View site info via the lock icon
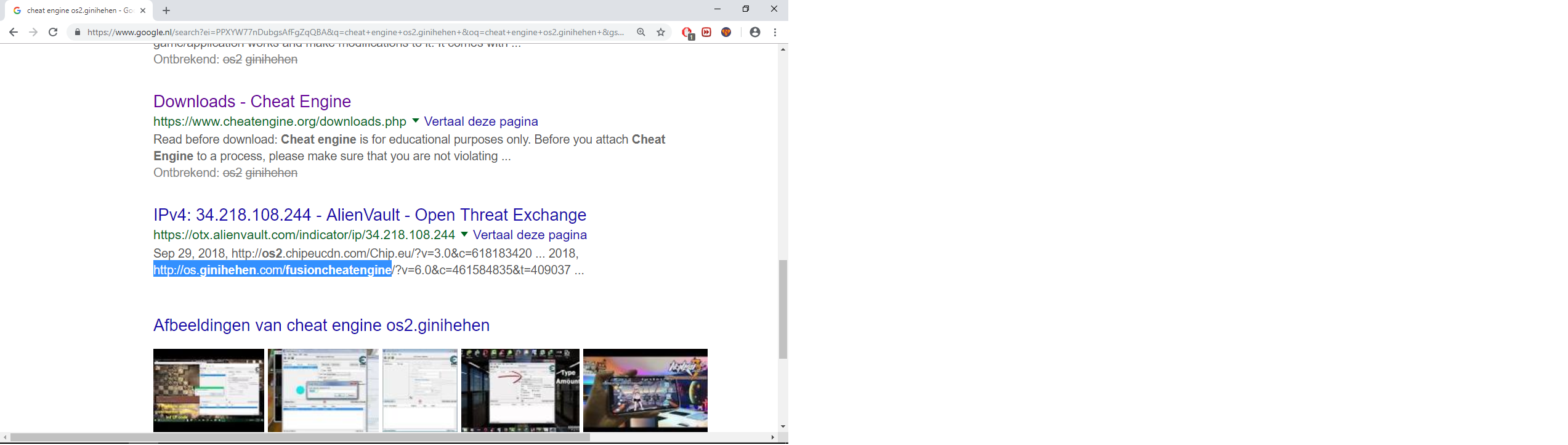 (78, 32)
